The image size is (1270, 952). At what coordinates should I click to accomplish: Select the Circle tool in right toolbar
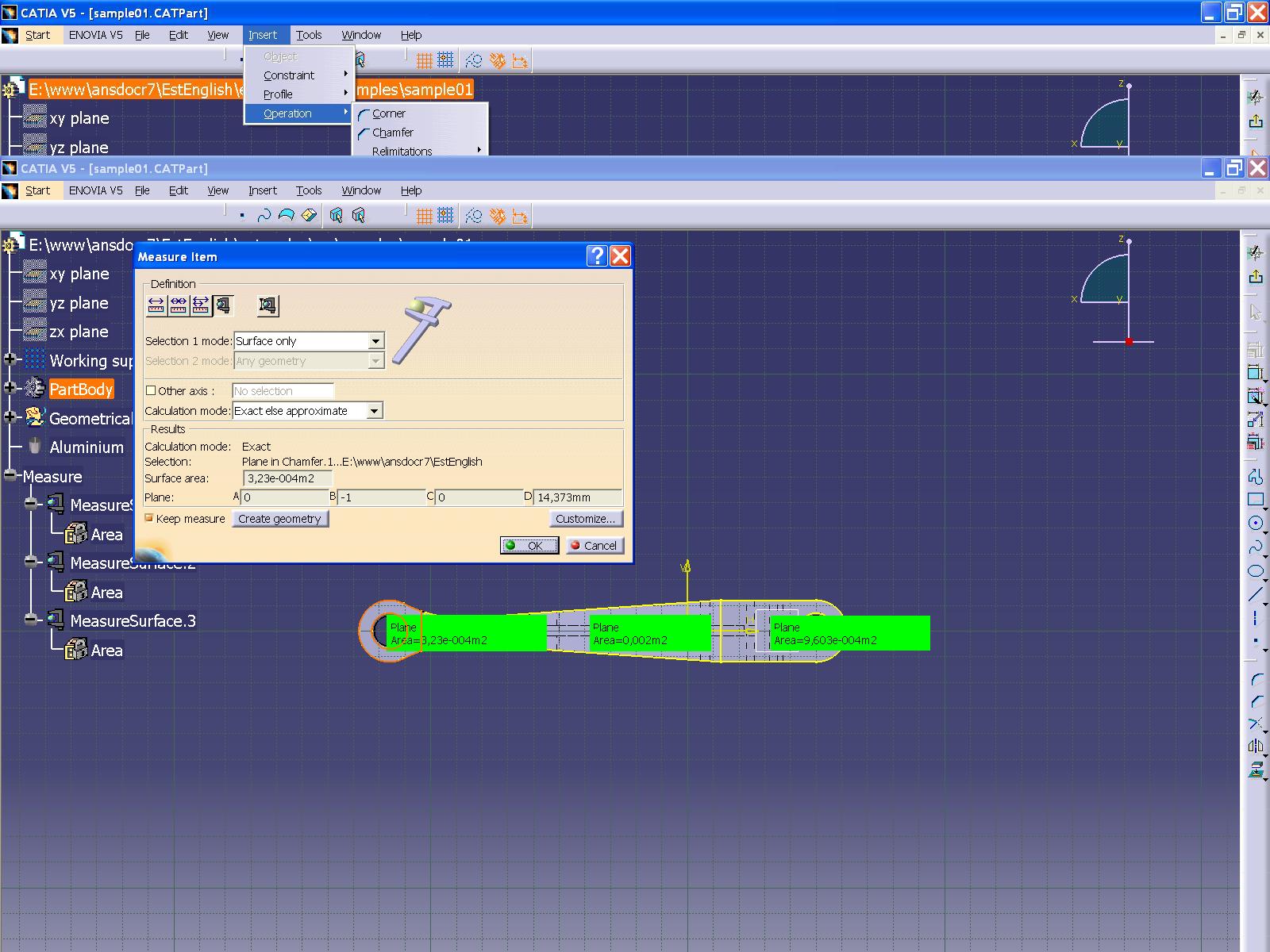pos(1255,523)
